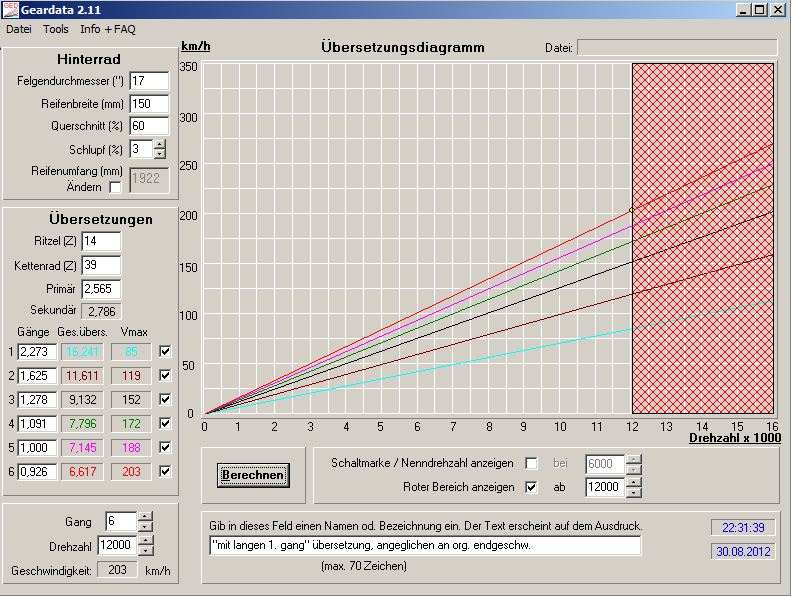Click the Felgendurchmesser input field
The width and height of the screenshot is (791, 596).
(x=149, y=81)
